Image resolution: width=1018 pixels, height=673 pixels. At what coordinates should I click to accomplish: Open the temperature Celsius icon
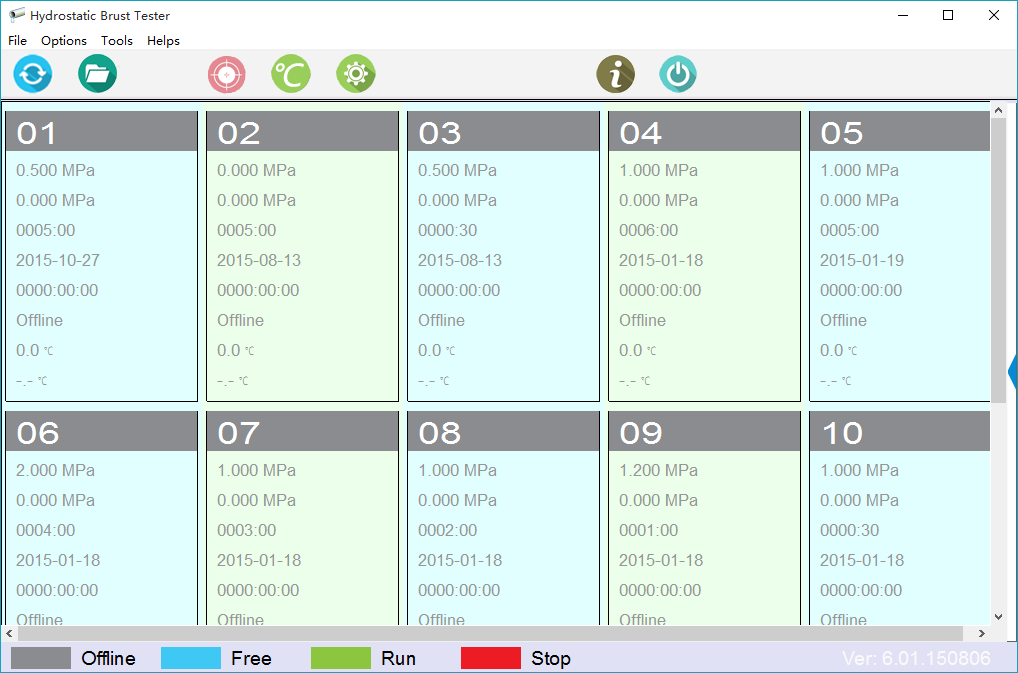(291, 75)
